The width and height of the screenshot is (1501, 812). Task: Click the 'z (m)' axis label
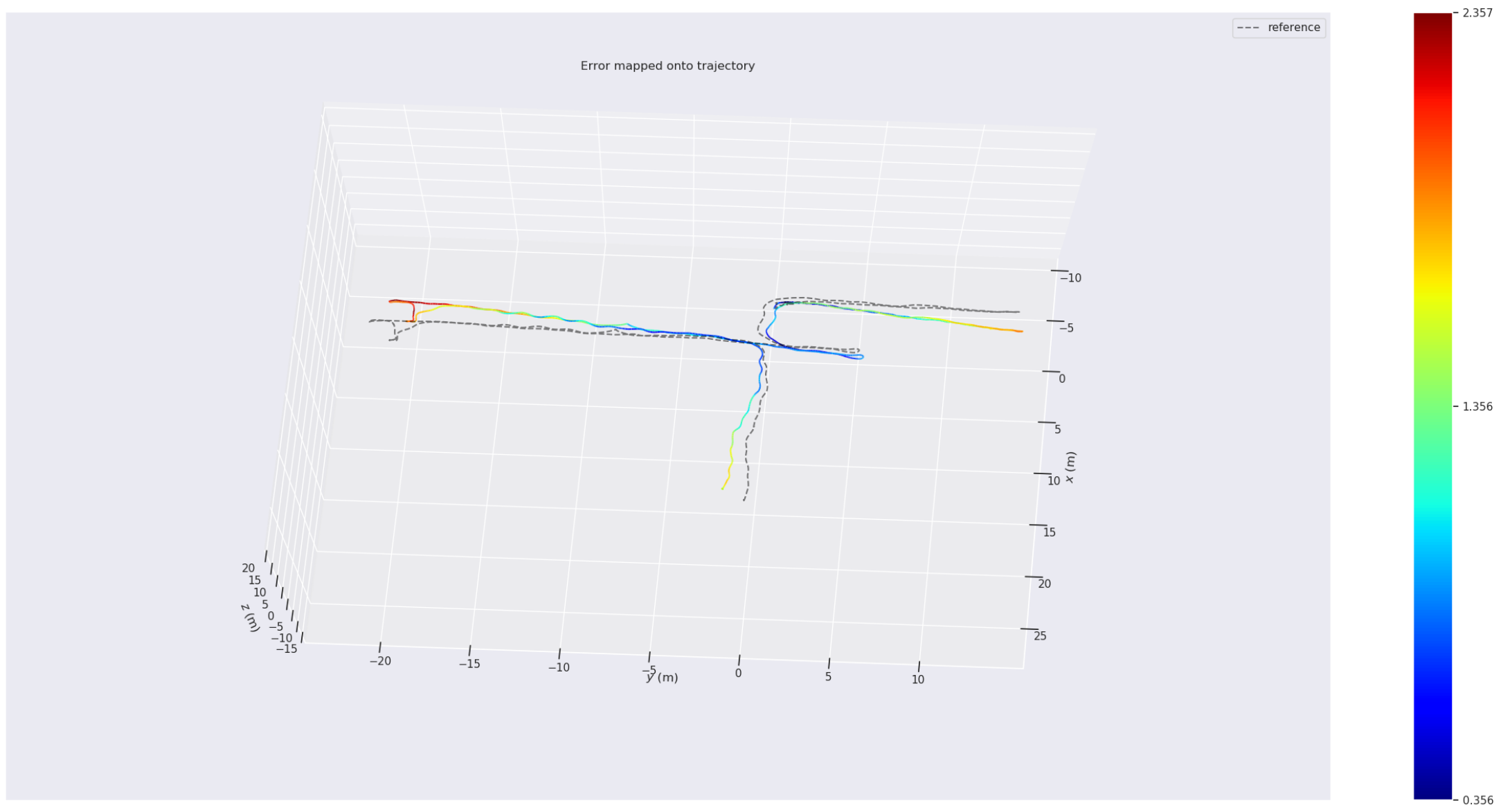(x=251, y=617)
